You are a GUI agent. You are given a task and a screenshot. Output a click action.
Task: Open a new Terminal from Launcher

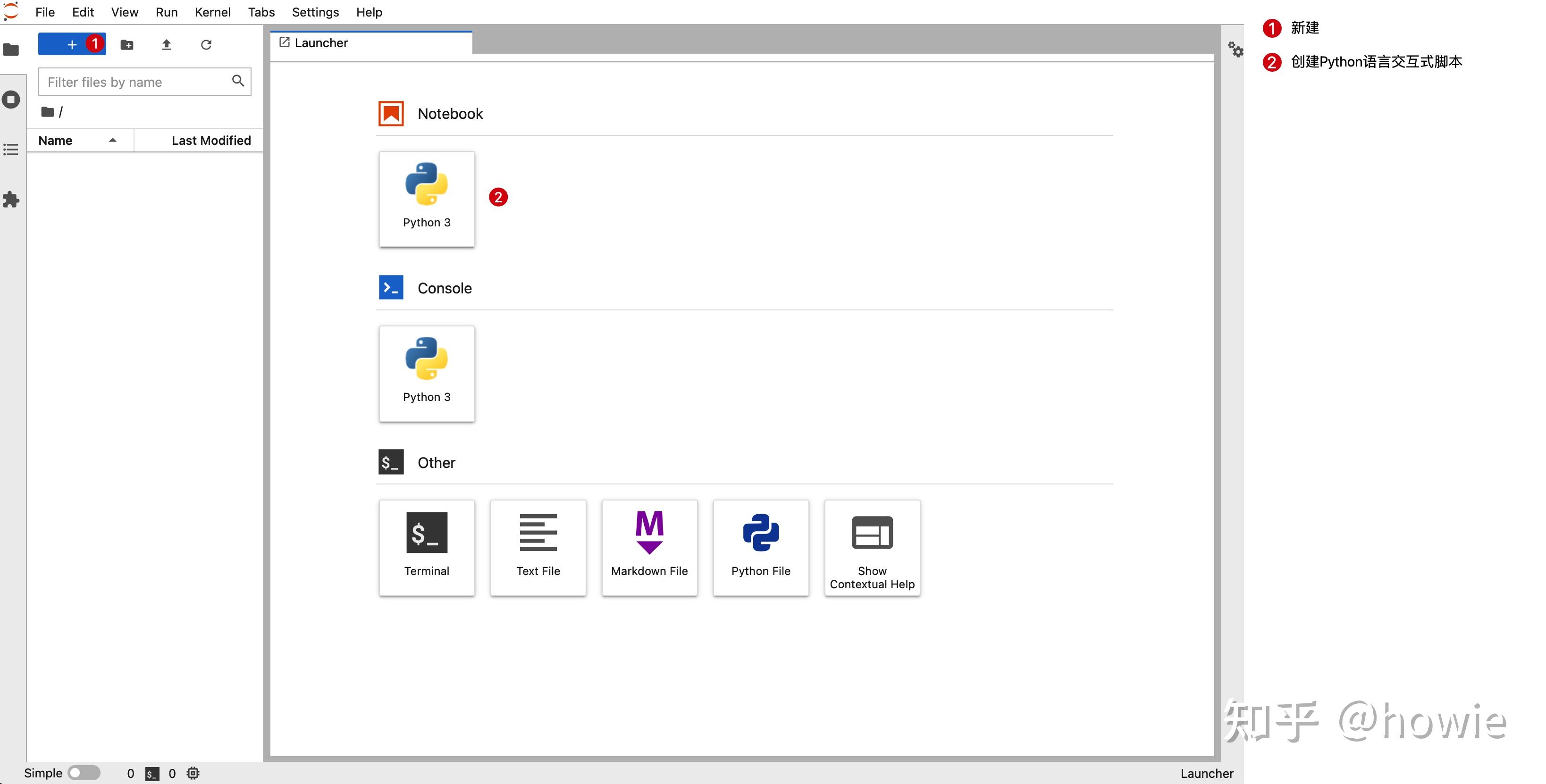[x=426, y=547]
